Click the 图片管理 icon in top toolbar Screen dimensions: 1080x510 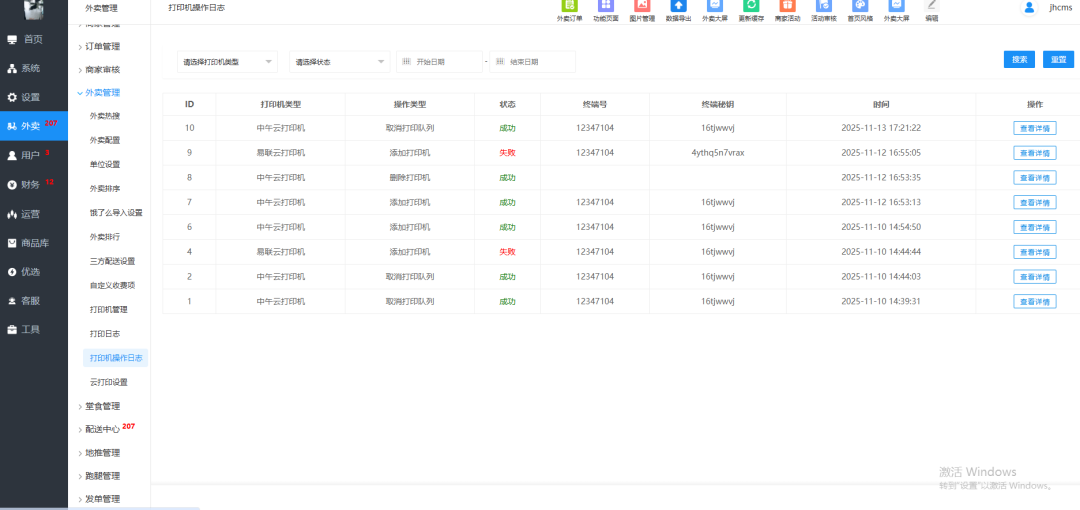[x=642, y=8]
